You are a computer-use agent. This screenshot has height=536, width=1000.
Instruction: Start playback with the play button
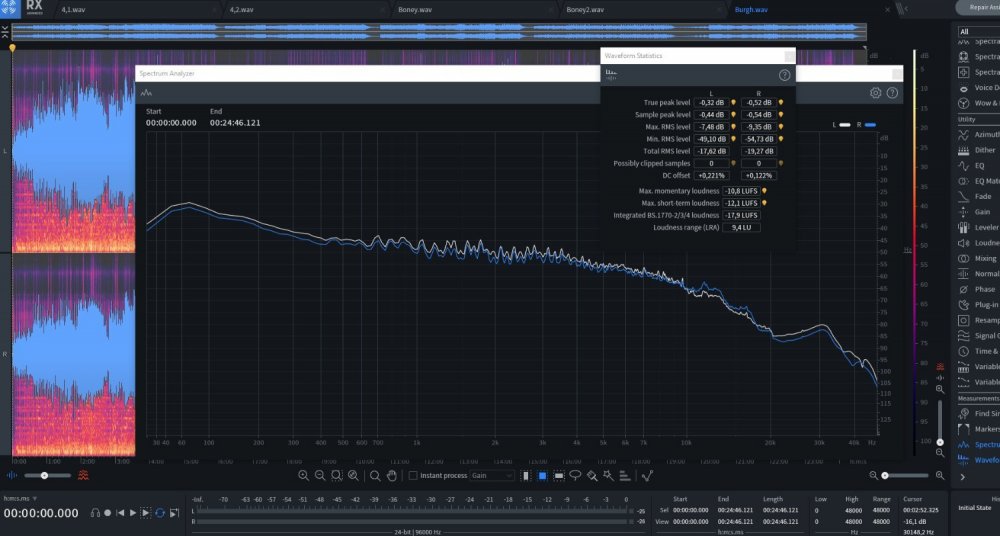pyautogui.click(x=133, y=512)
